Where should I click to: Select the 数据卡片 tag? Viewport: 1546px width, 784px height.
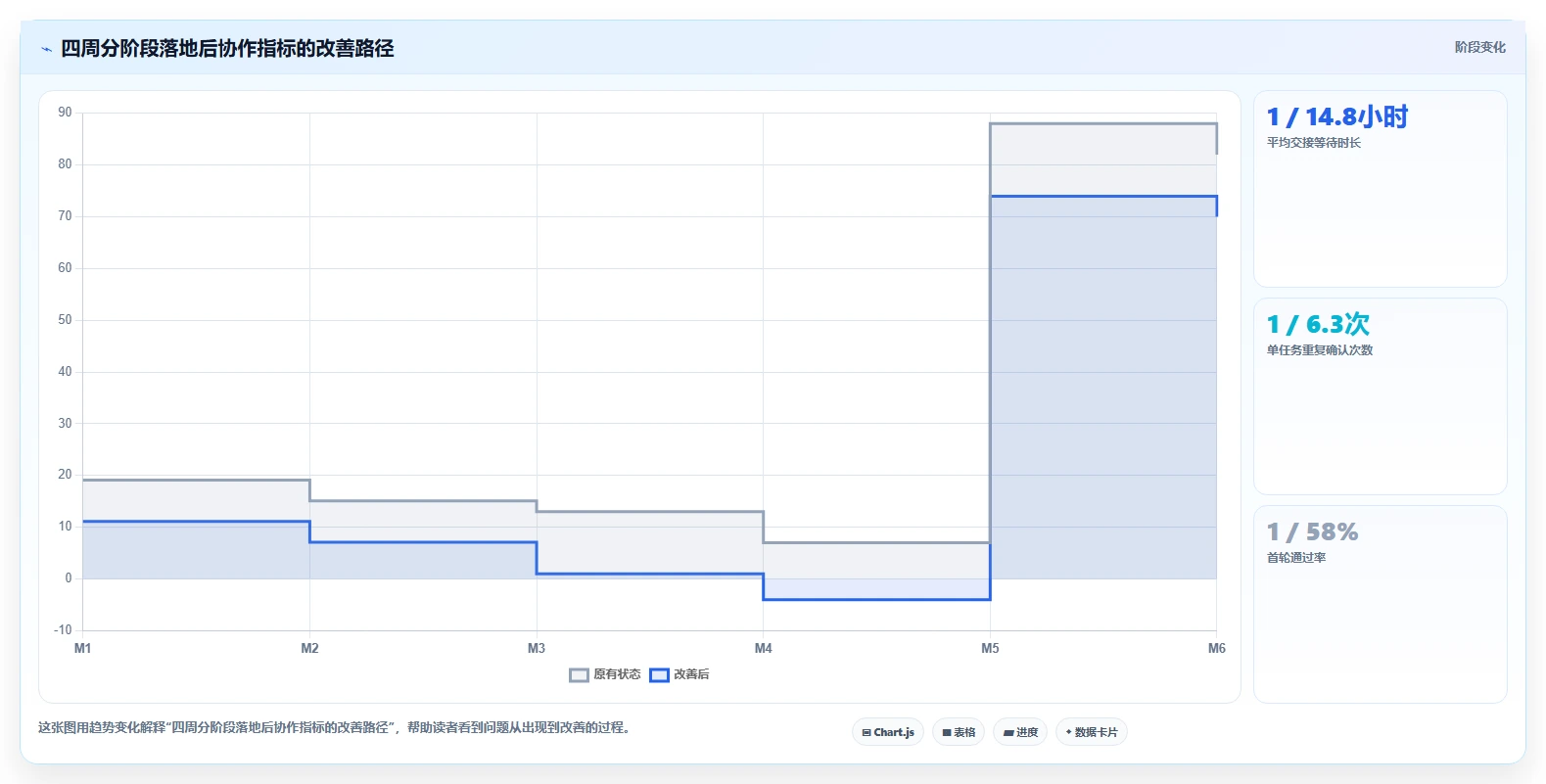point(1092,732)
